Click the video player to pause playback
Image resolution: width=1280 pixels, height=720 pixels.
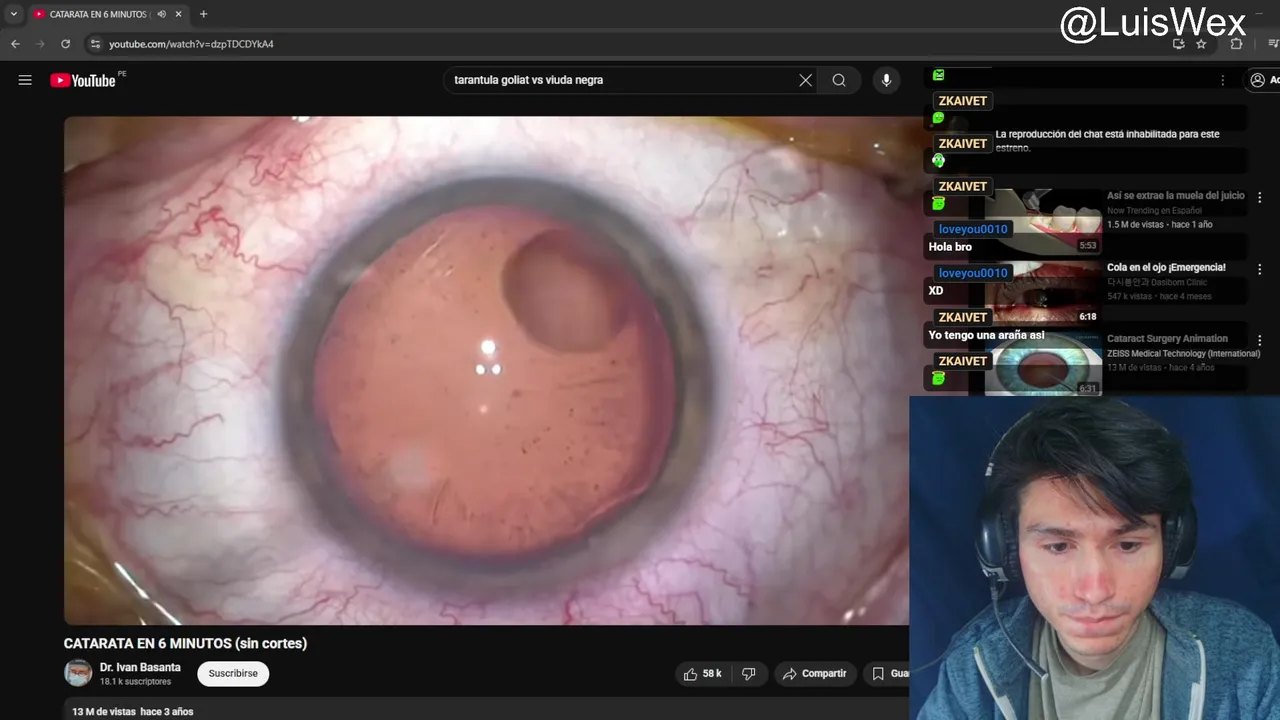click(486, 370)
